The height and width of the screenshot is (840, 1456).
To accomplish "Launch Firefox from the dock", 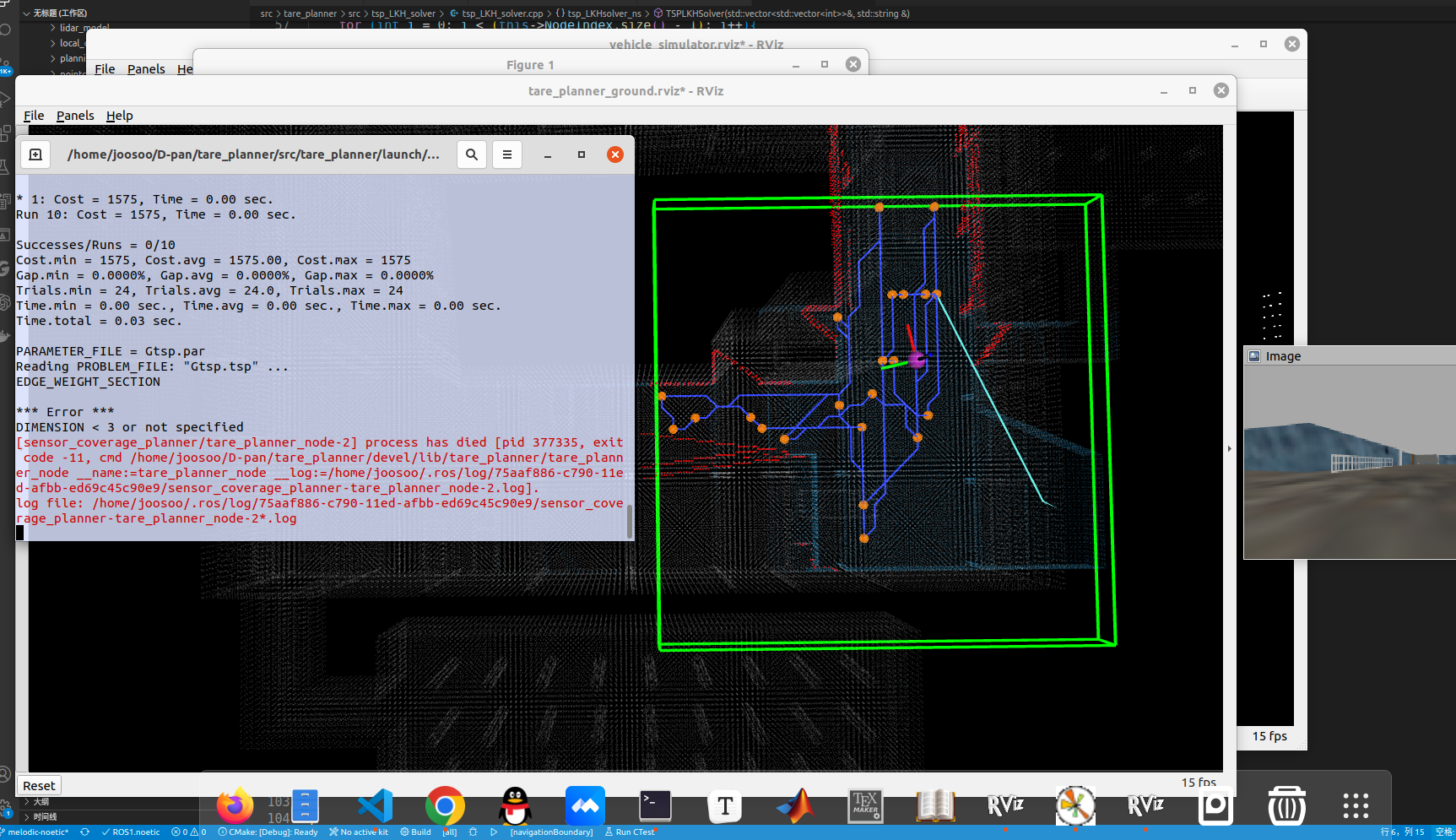I will [235, 805].
